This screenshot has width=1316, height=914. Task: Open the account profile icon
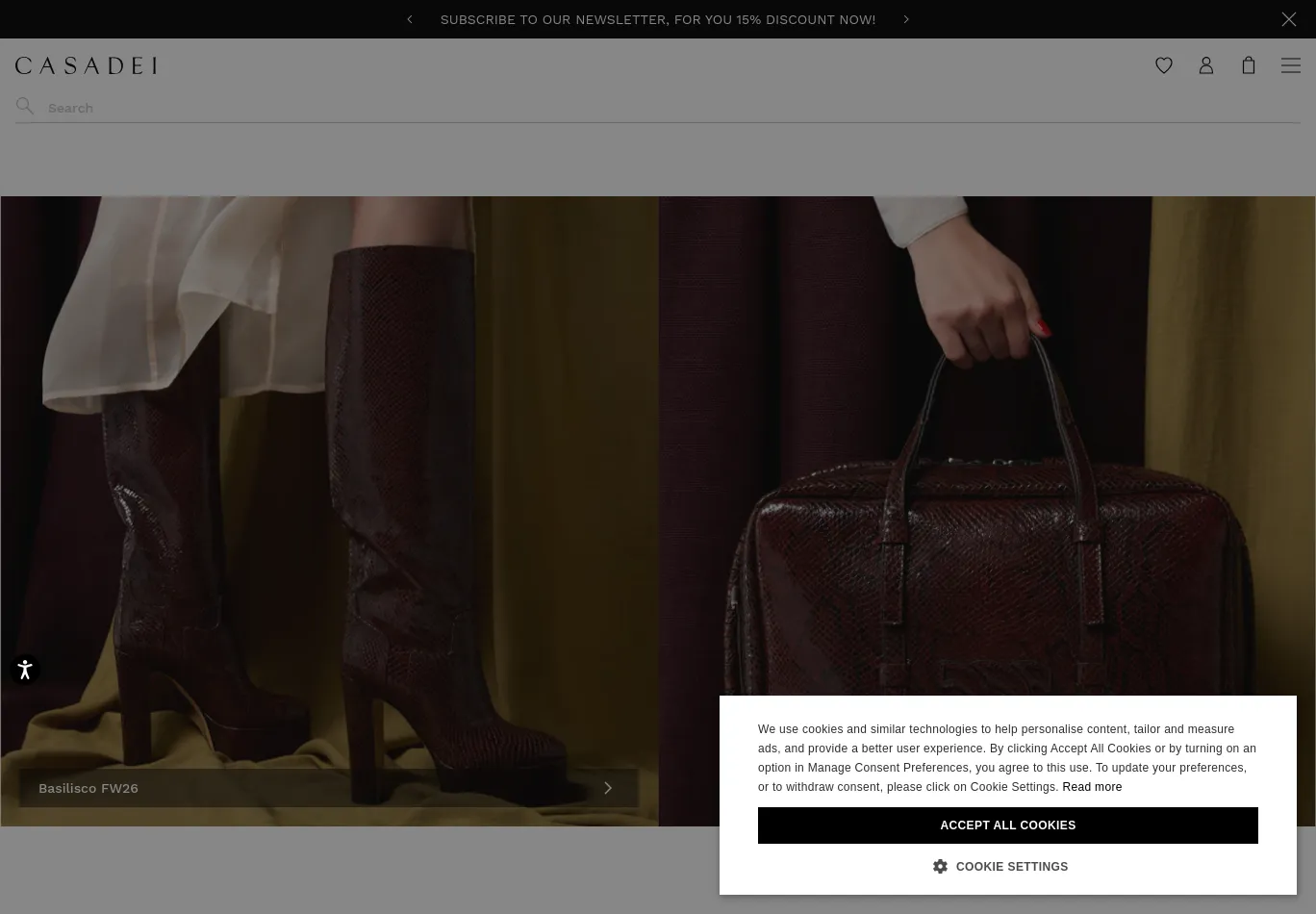1206,65
